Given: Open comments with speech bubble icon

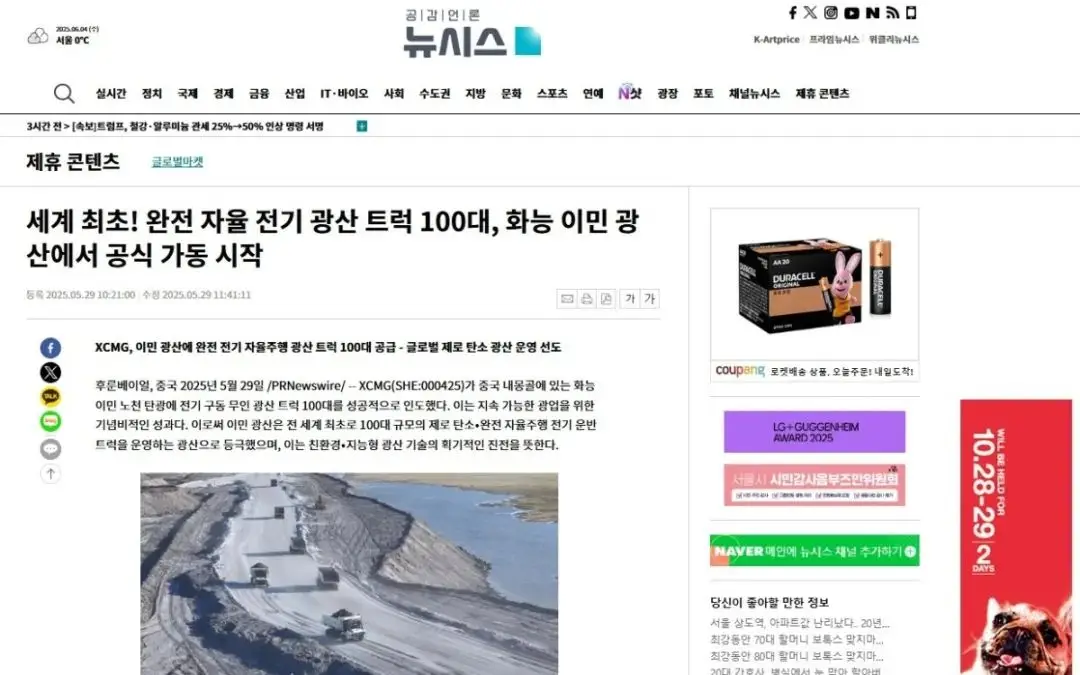Looking at the screenshot, I should (50, 449).
